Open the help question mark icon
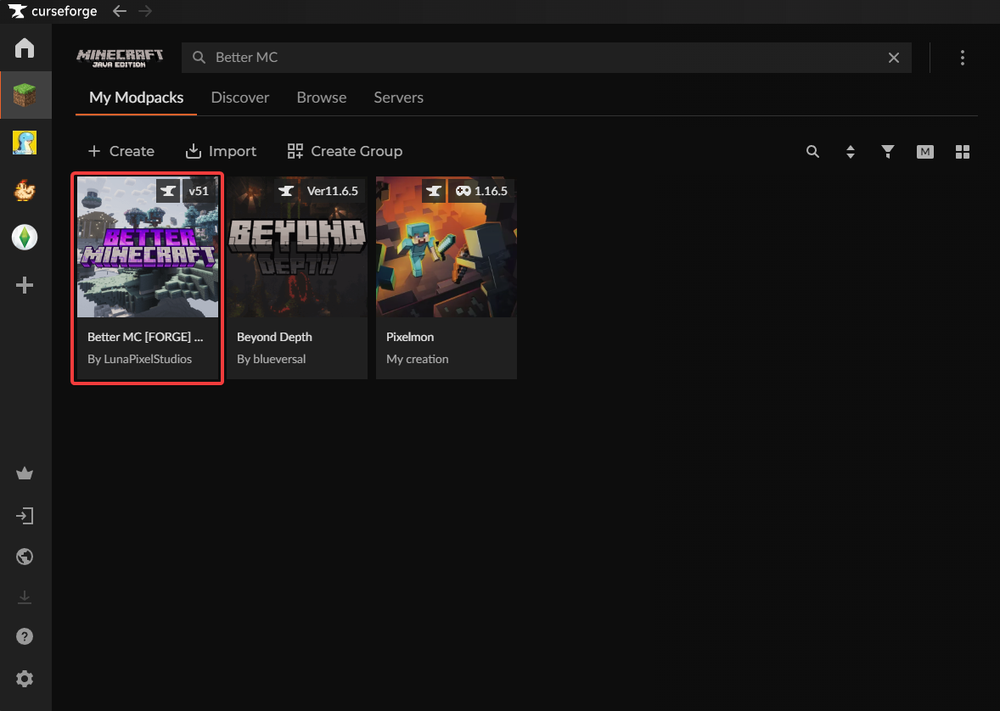Screen dimensions: 1000x711 [25, 637]
